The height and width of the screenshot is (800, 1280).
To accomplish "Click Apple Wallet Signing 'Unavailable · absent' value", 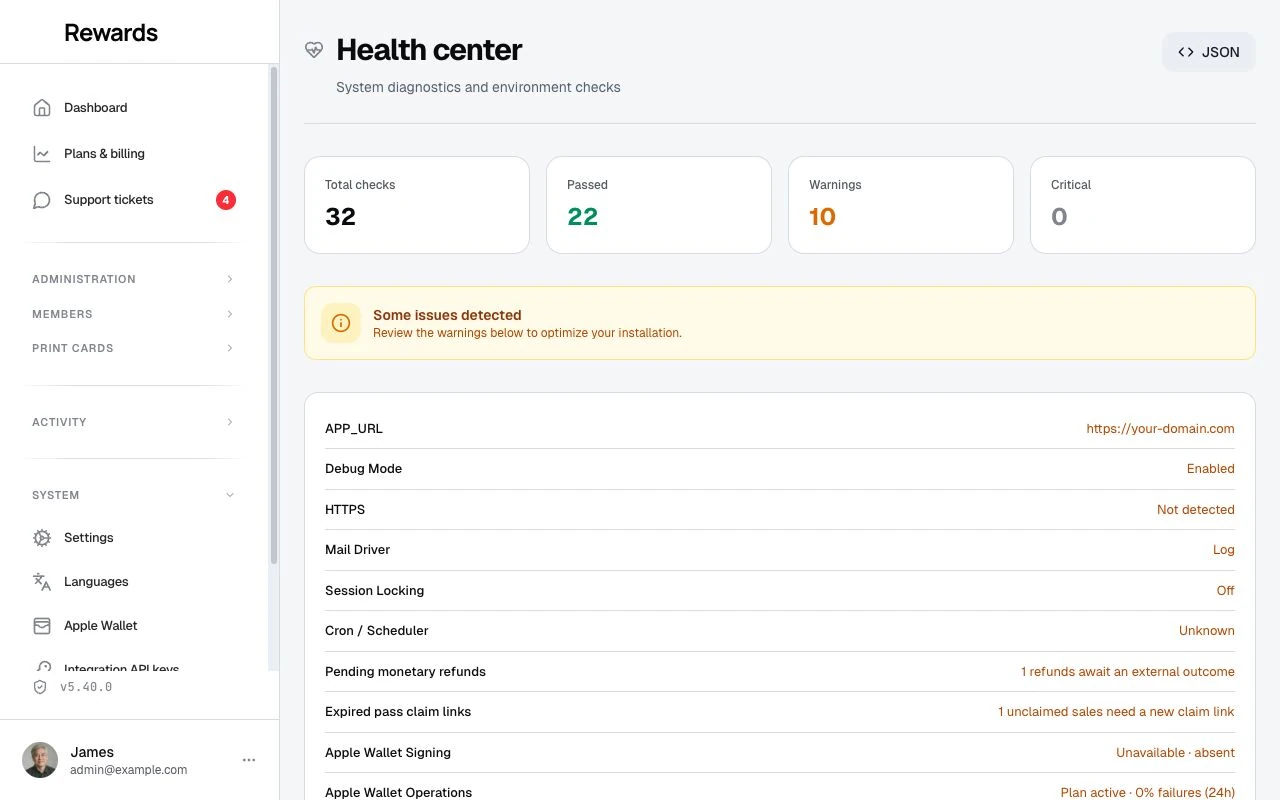I will 1175,753.
